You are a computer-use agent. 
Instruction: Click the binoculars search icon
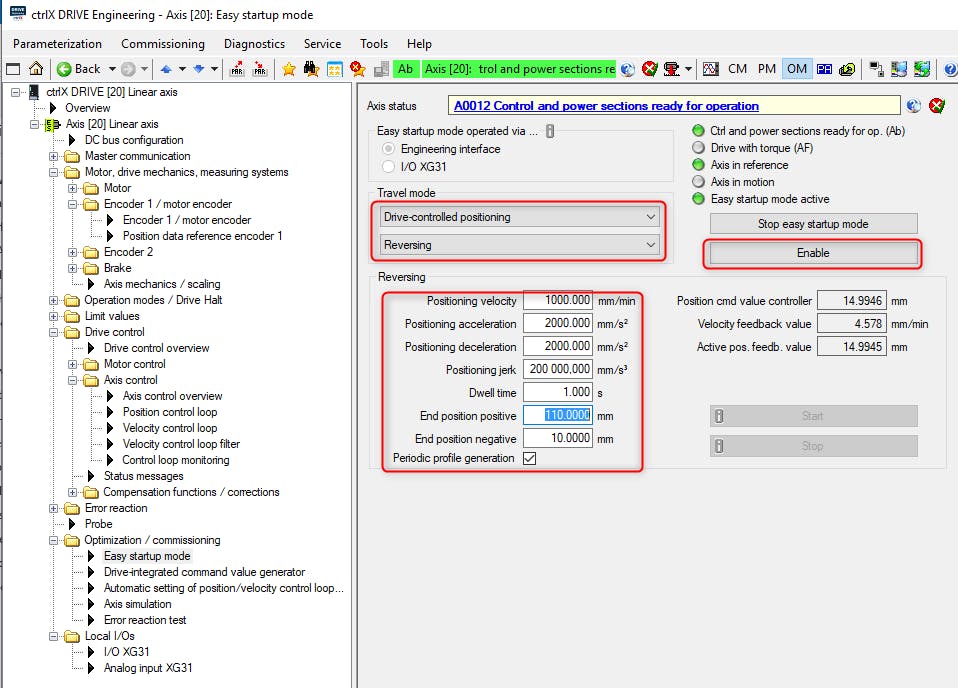click(x=312, y=69)
